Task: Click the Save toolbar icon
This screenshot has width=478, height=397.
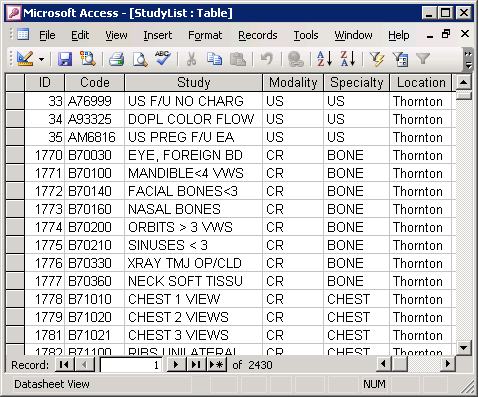Action: pyautogui.click(x=65, y=60)
